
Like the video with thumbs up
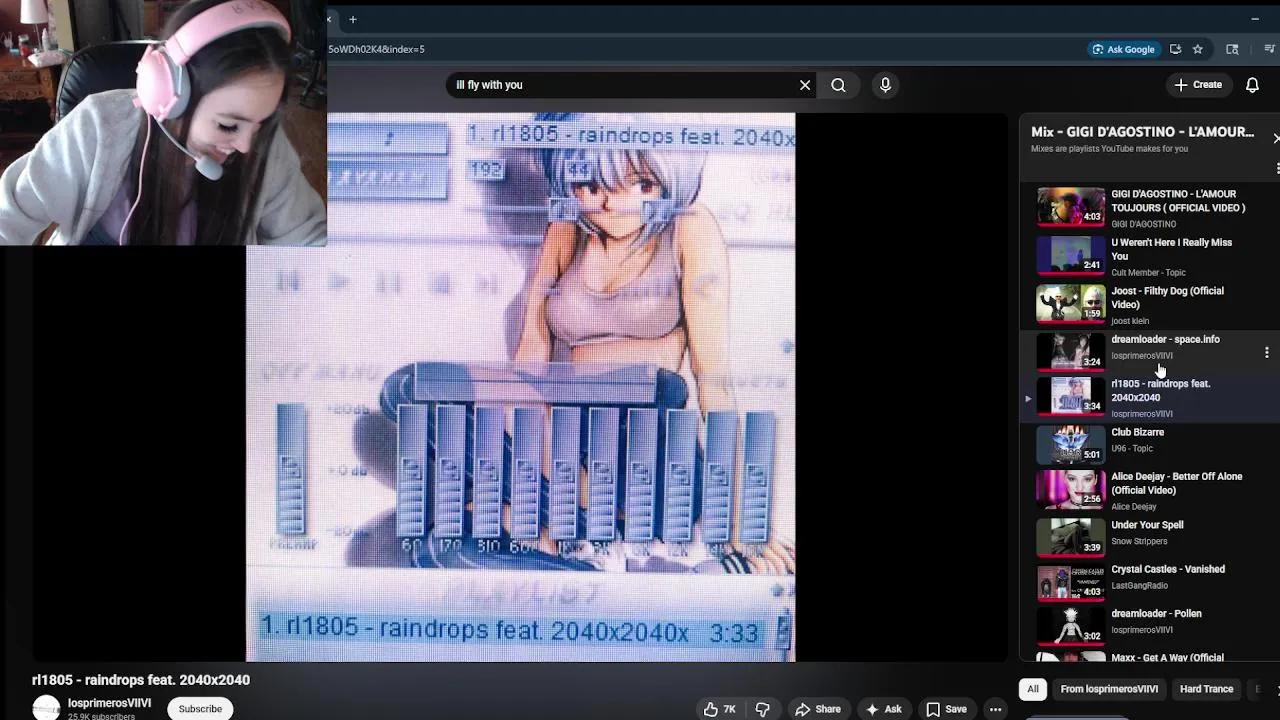pos(720,709)
